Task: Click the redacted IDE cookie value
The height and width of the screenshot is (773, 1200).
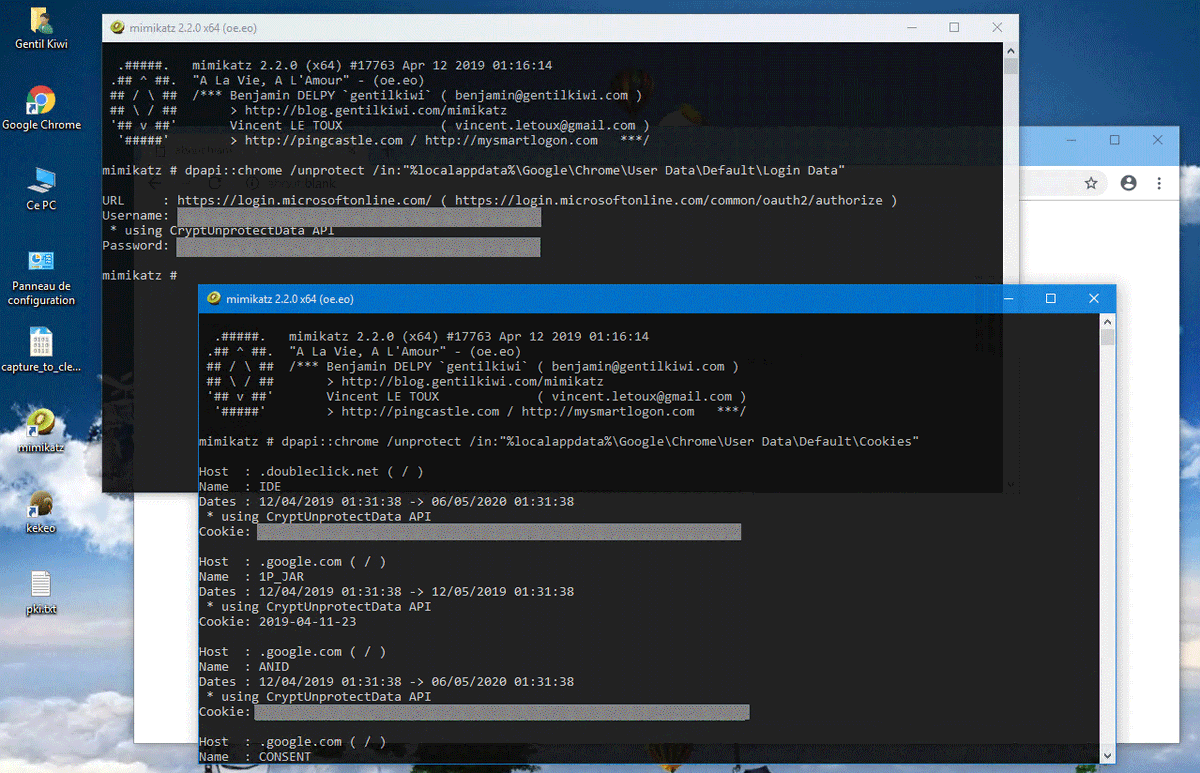Action: click(x=498, y=532)
